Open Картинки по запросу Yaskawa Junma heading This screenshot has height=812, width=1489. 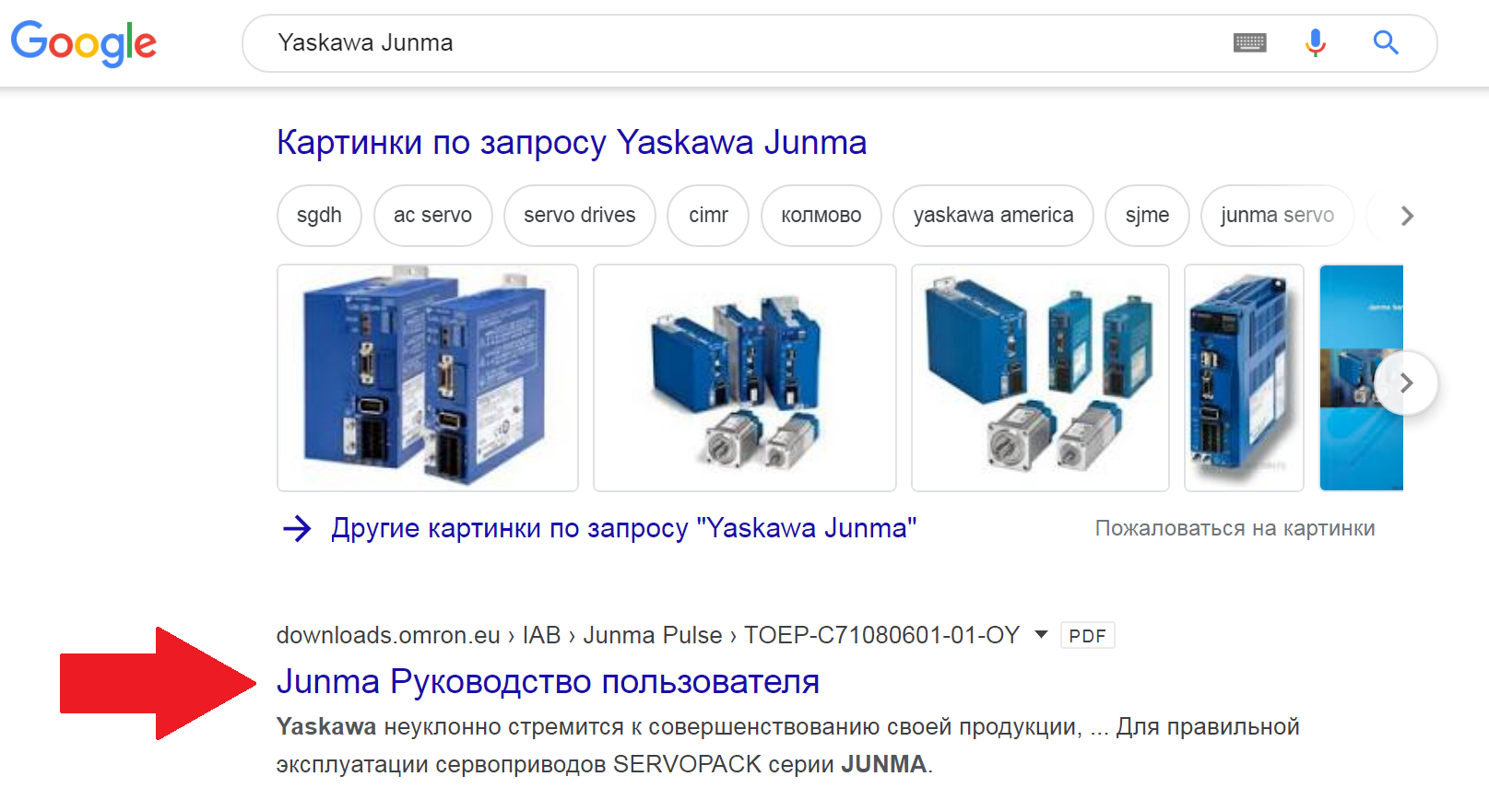coord(572,143)
